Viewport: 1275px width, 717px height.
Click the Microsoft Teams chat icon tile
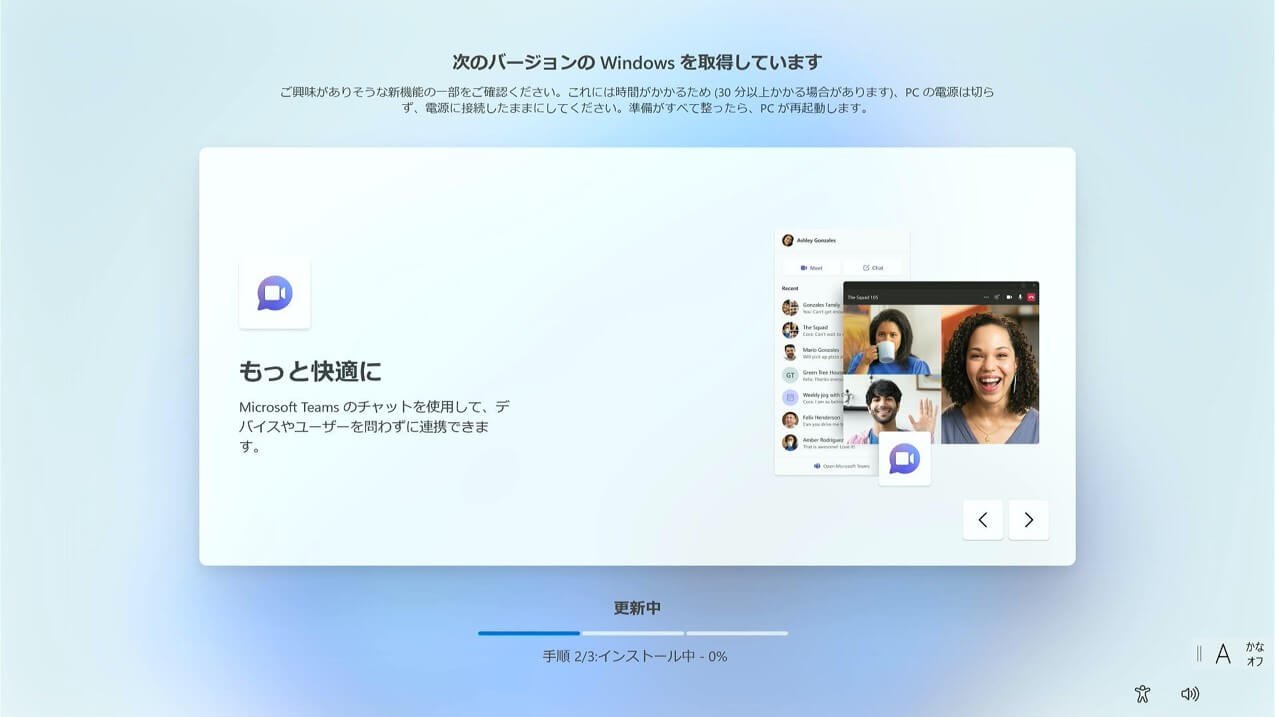click(x=274, y=293)
